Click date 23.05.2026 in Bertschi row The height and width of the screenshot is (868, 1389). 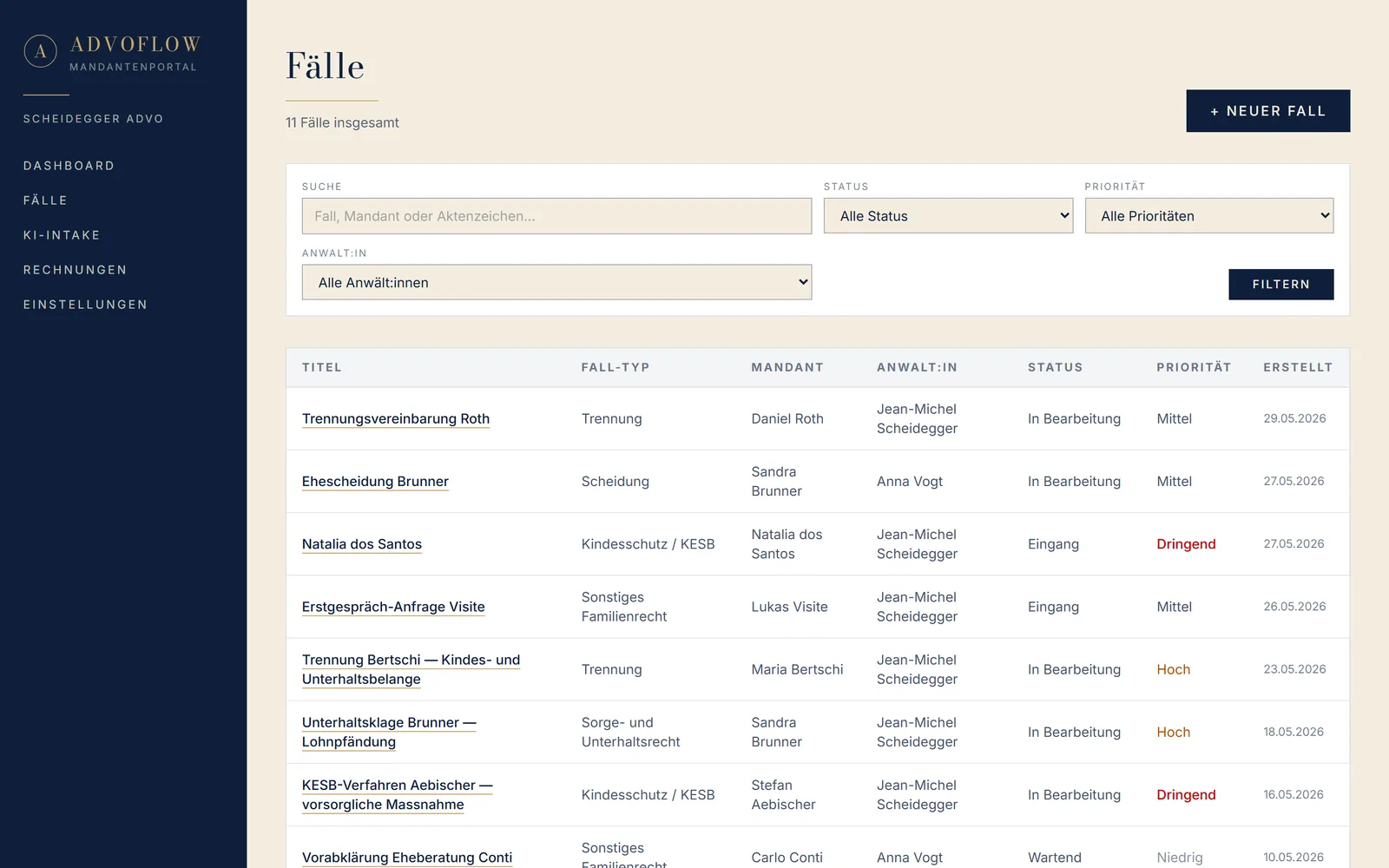tap(1294, 669)
